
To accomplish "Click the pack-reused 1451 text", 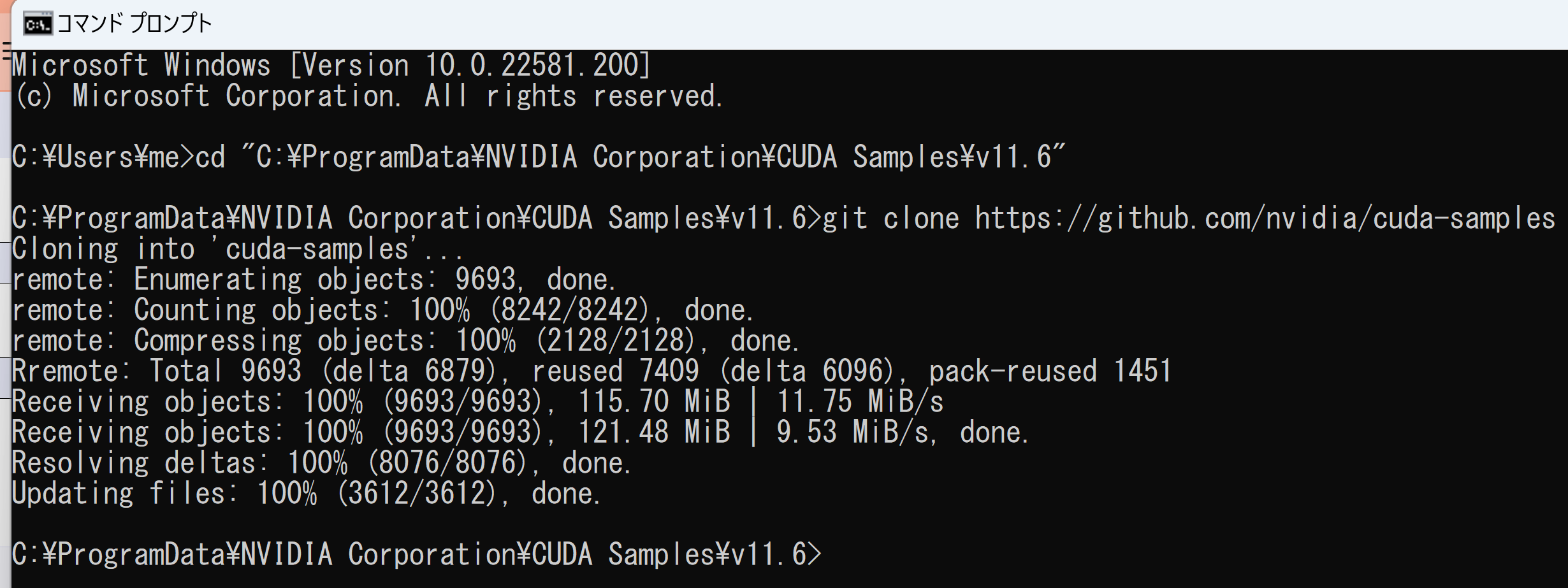I will (1050, 371).
